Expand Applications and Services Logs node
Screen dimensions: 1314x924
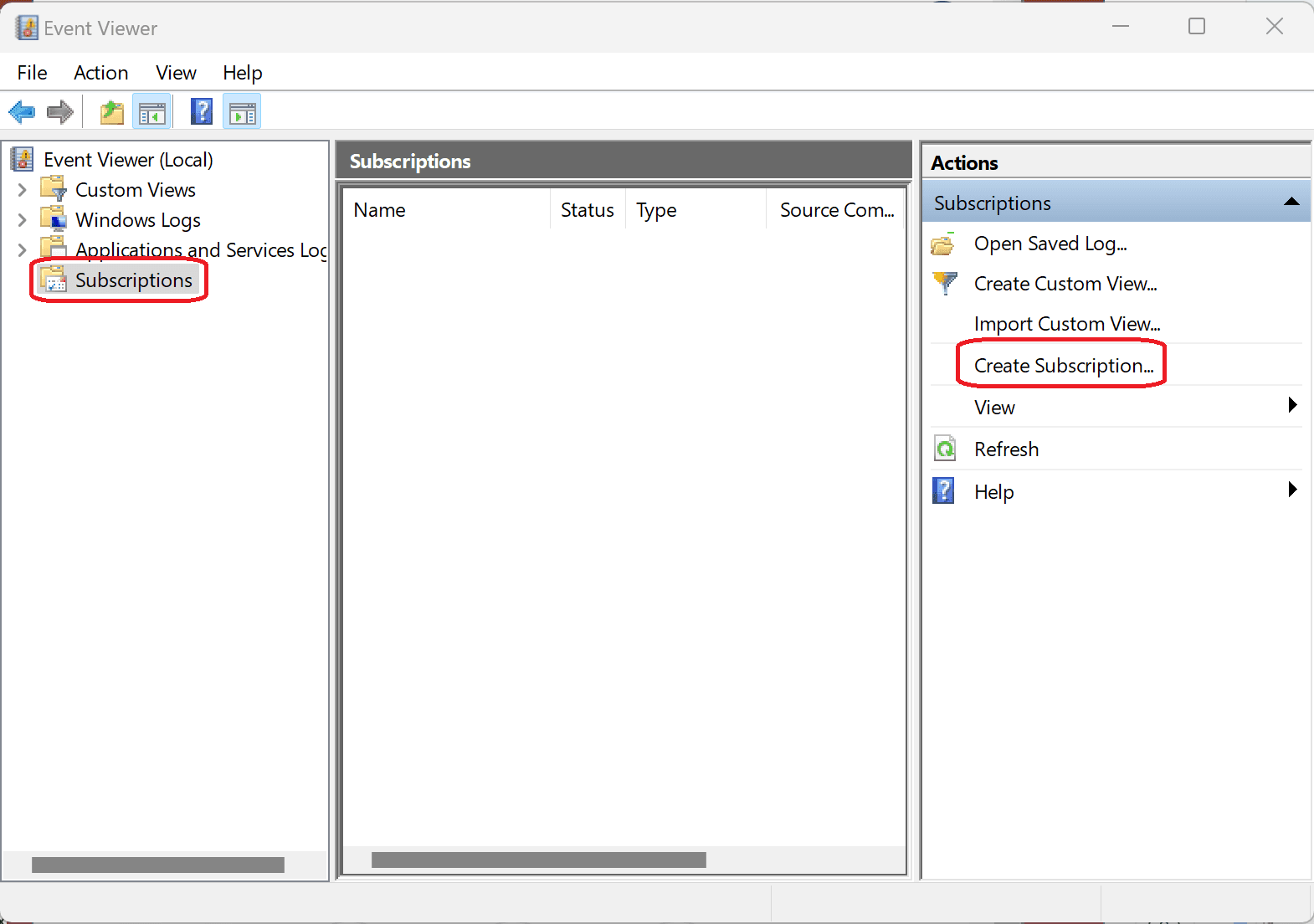point(22,249)
